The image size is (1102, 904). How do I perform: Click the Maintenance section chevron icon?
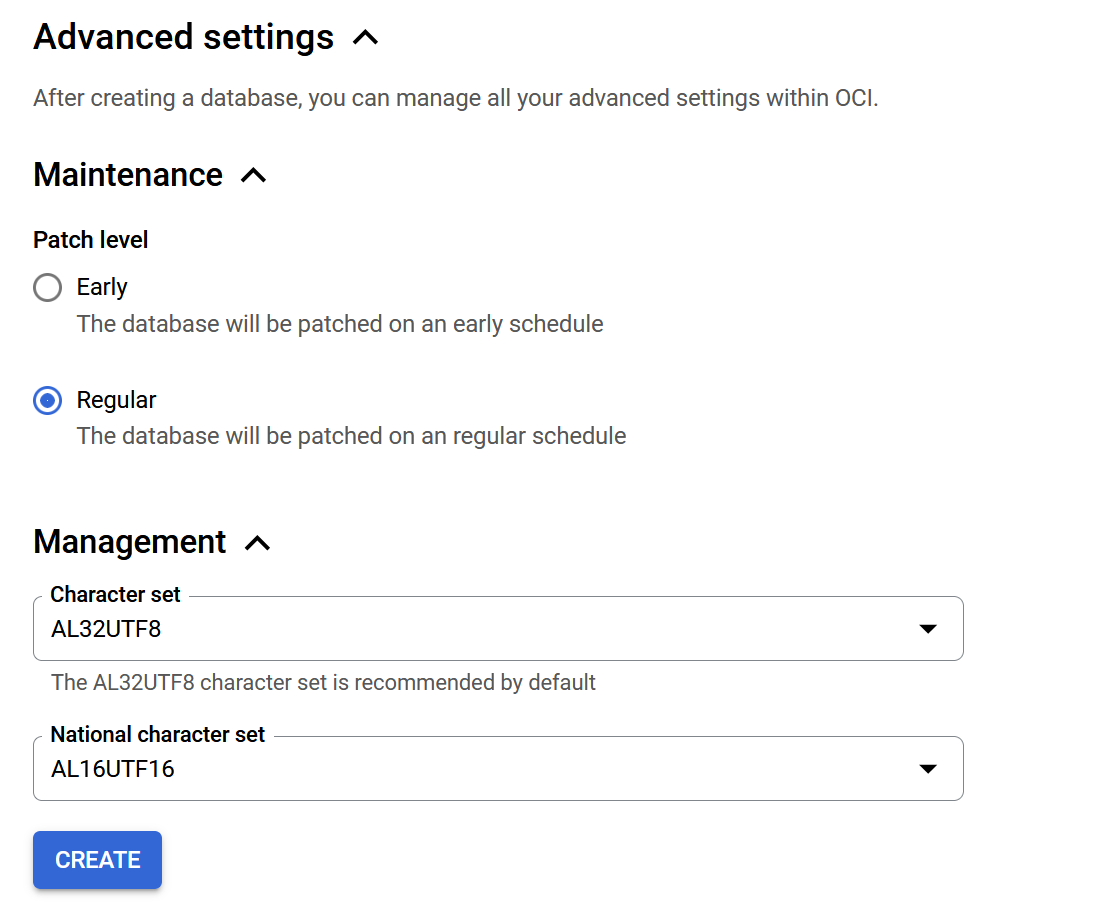[x=254, y=175]
